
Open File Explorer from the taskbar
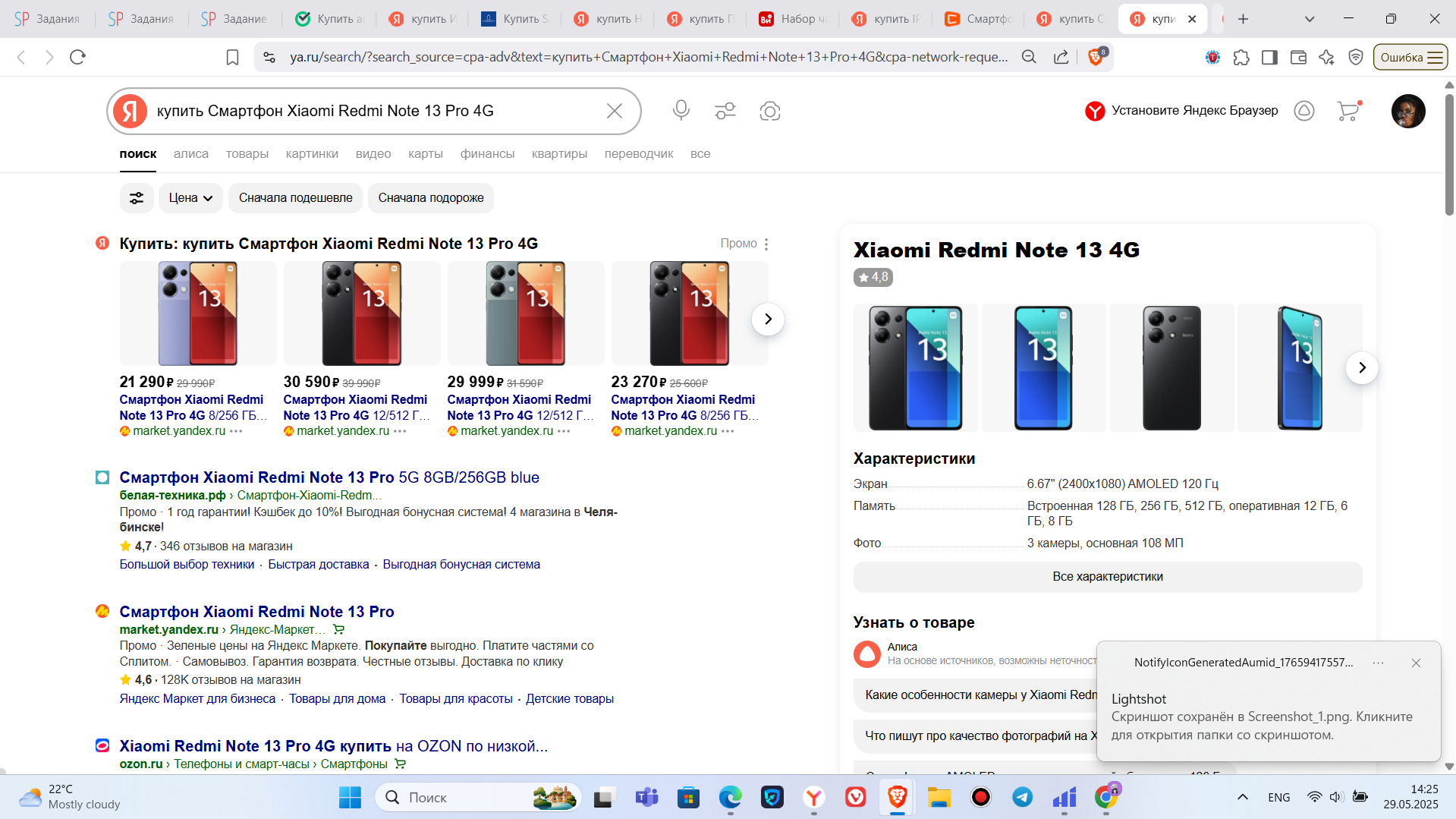point(939,797)
